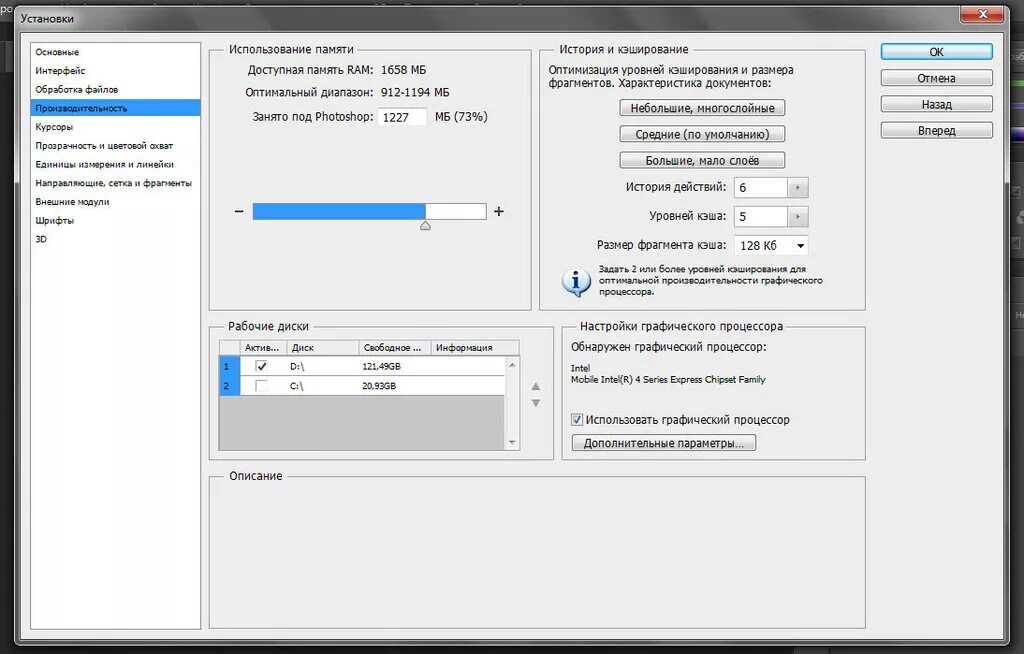Go to Внешние модули section
The width and height of the screenshot is (1024, 654).
[72, 202]
